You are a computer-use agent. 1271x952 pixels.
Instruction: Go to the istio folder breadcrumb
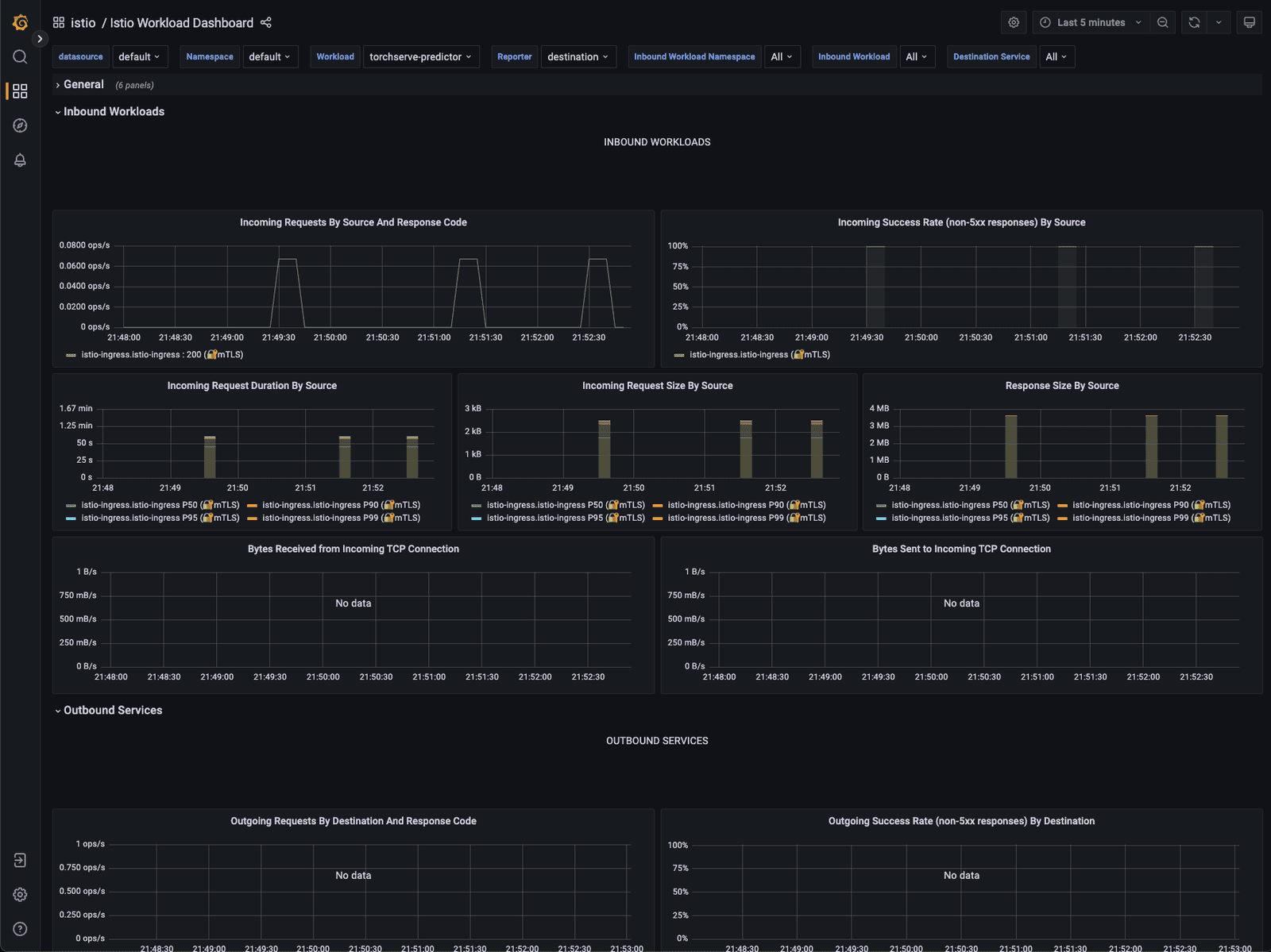pos(83,23)
